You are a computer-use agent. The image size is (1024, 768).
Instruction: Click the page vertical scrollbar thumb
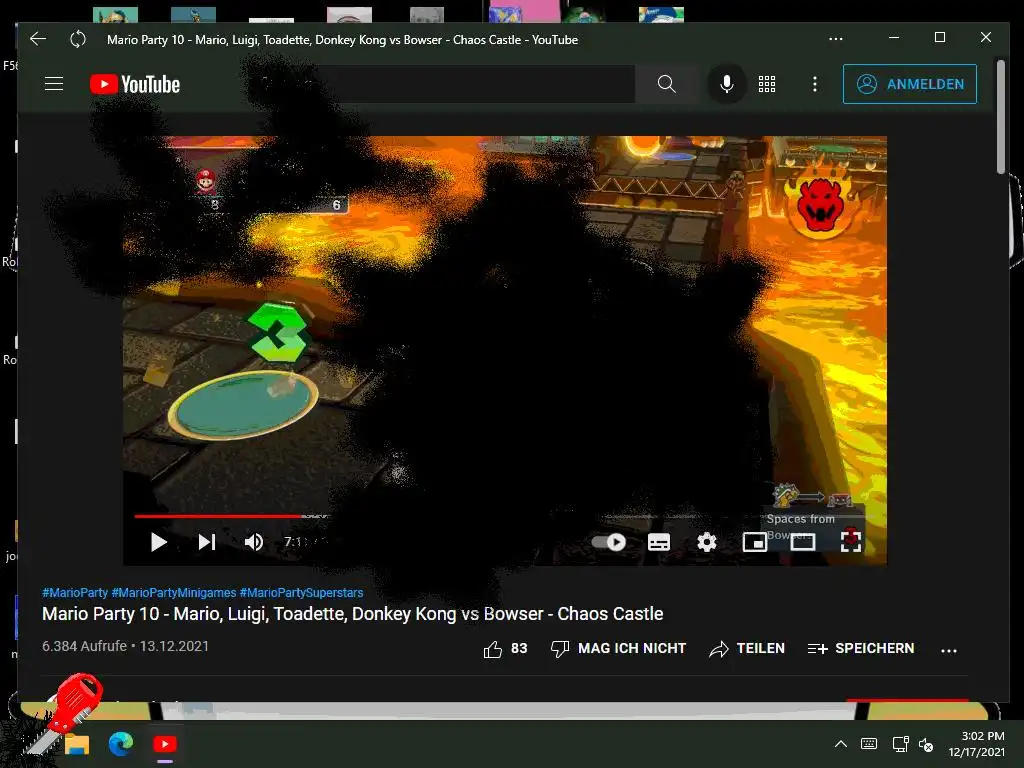pos(1001,118)
